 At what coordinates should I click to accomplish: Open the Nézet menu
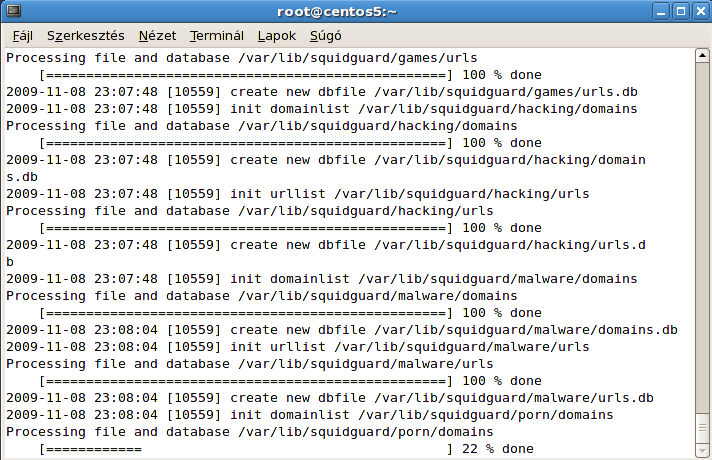(157, 36)
